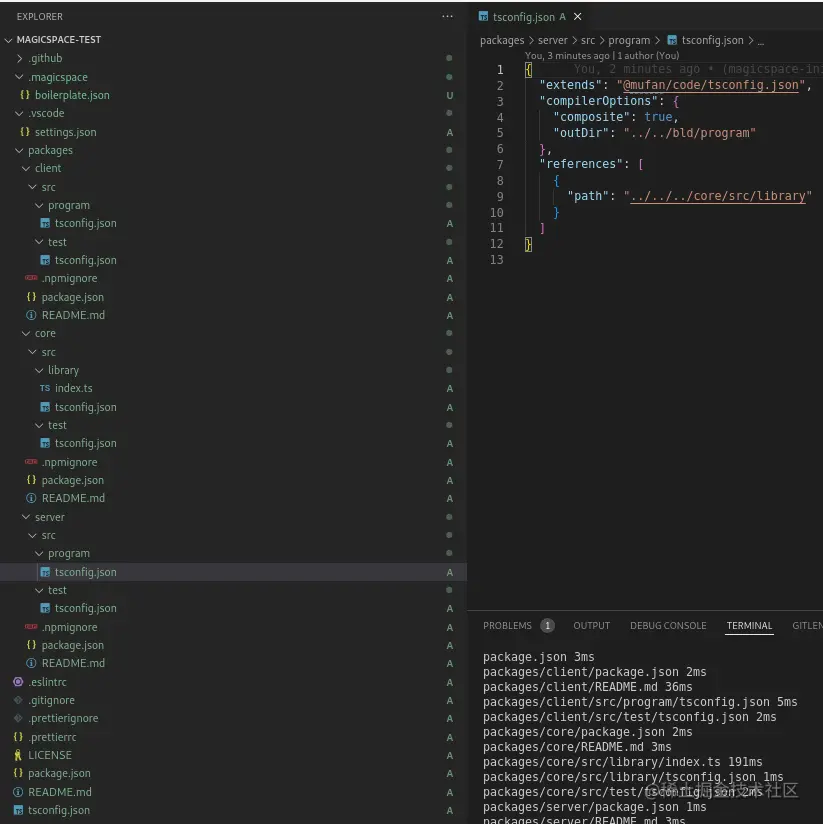Click the .gitignore diamond icon

point(18,700)
